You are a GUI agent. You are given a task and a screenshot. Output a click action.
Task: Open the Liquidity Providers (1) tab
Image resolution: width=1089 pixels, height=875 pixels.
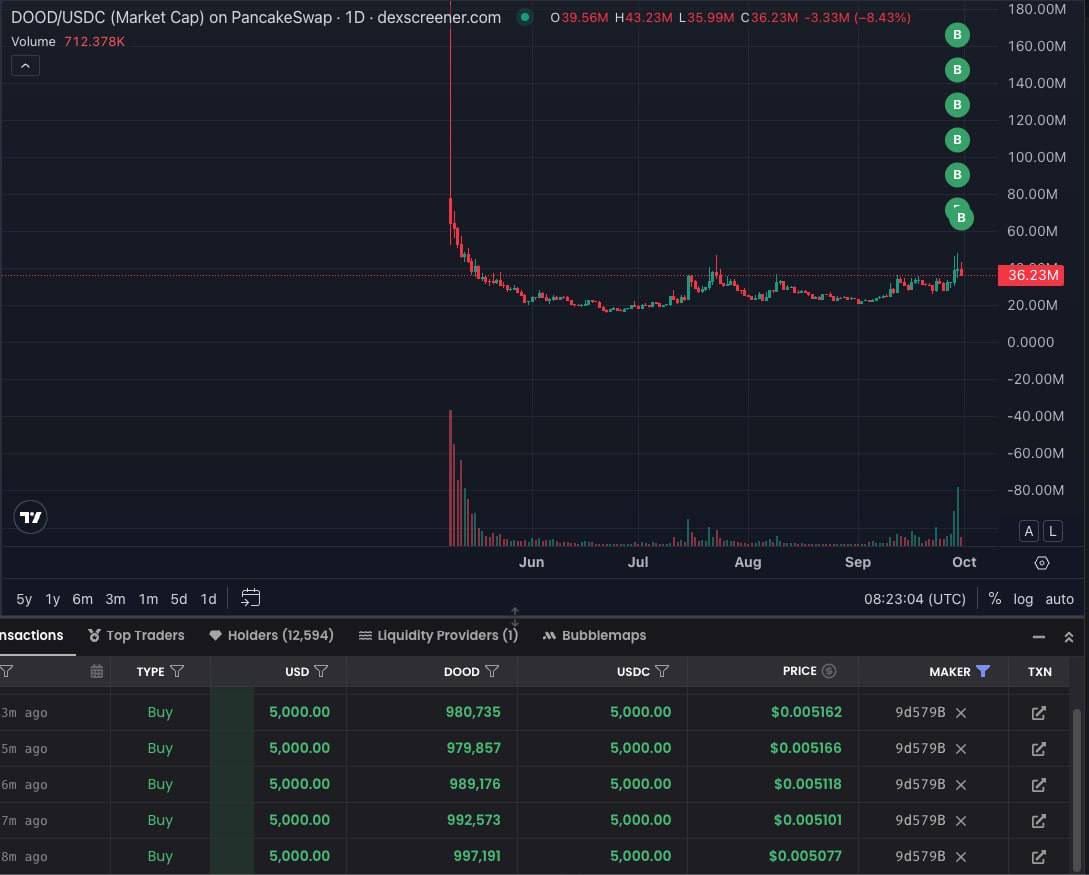pos(438,635)
